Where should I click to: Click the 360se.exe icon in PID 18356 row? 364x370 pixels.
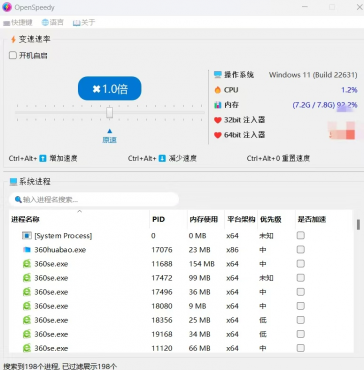click(27, 320)
